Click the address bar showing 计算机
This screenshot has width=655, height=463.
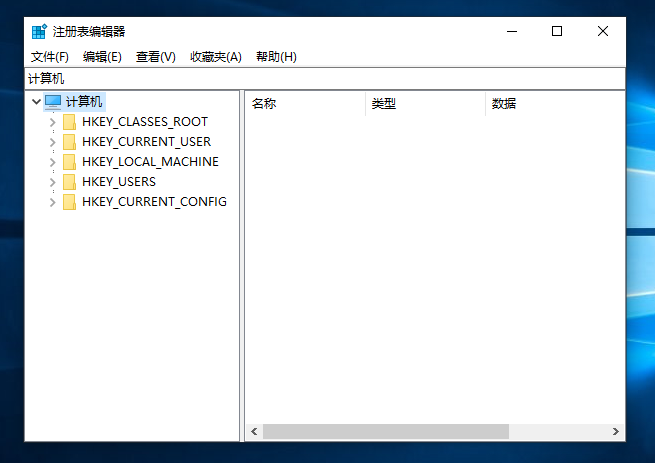pyautogui.click(x=324, y=78)
